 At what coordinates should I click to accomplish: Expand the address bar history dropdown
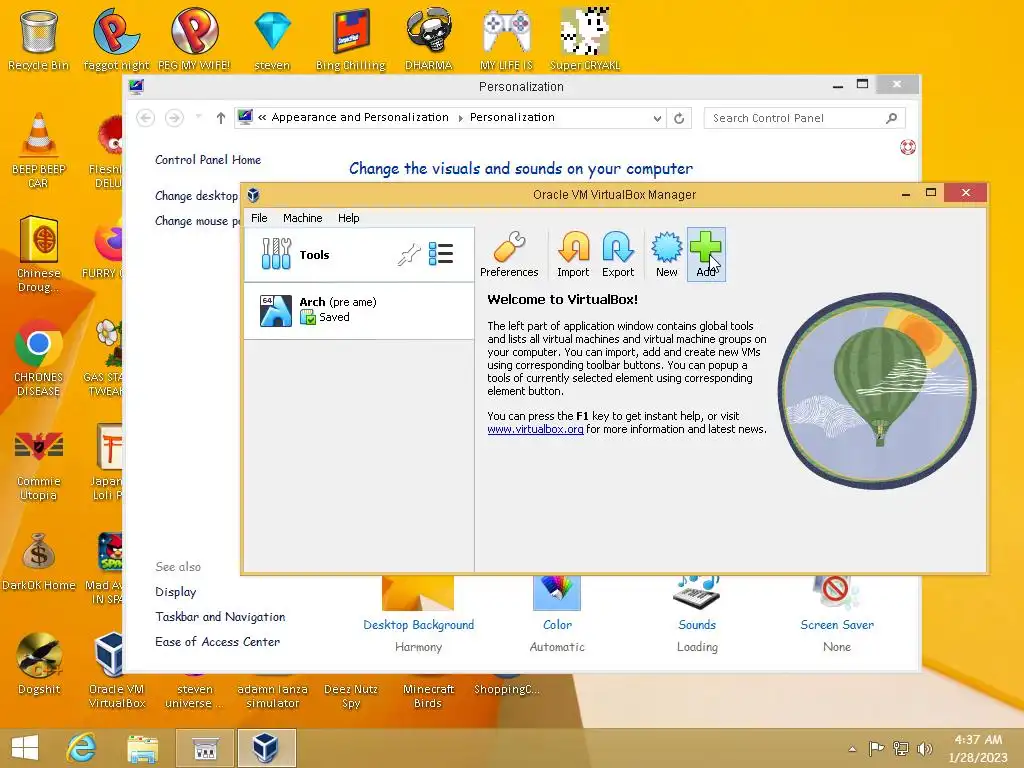[x=657, y=118]
